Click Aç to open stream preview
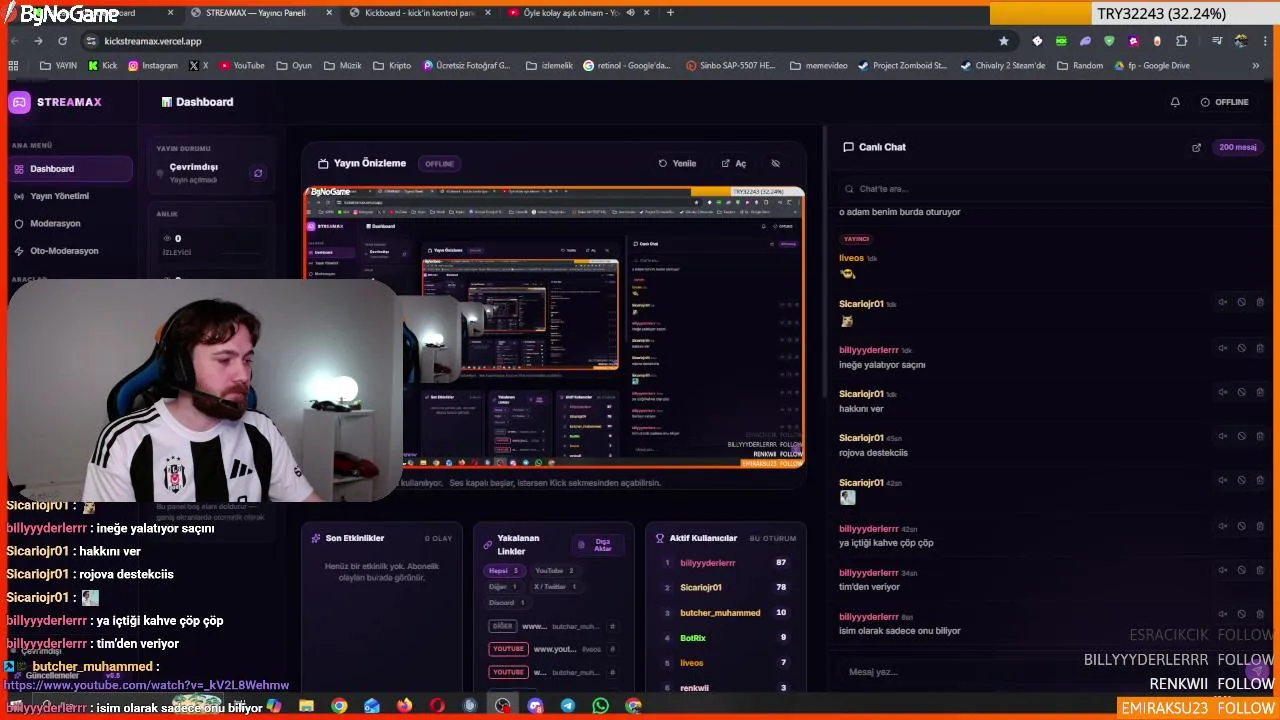This screenshot has width=1280, height=720. [x=734, y=163]
